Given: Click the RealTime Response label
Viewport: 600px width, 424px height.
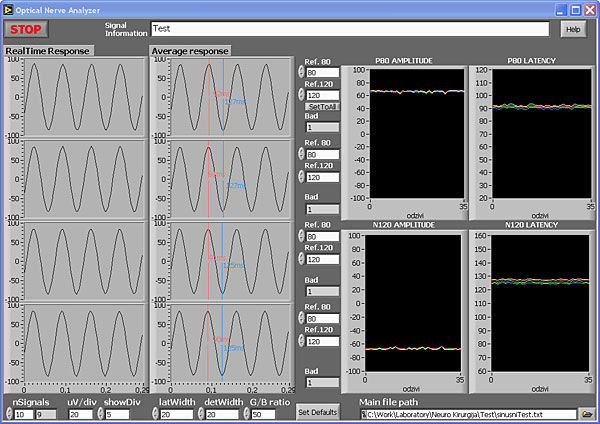Looking at the screenshot, I should click(47, 51).
